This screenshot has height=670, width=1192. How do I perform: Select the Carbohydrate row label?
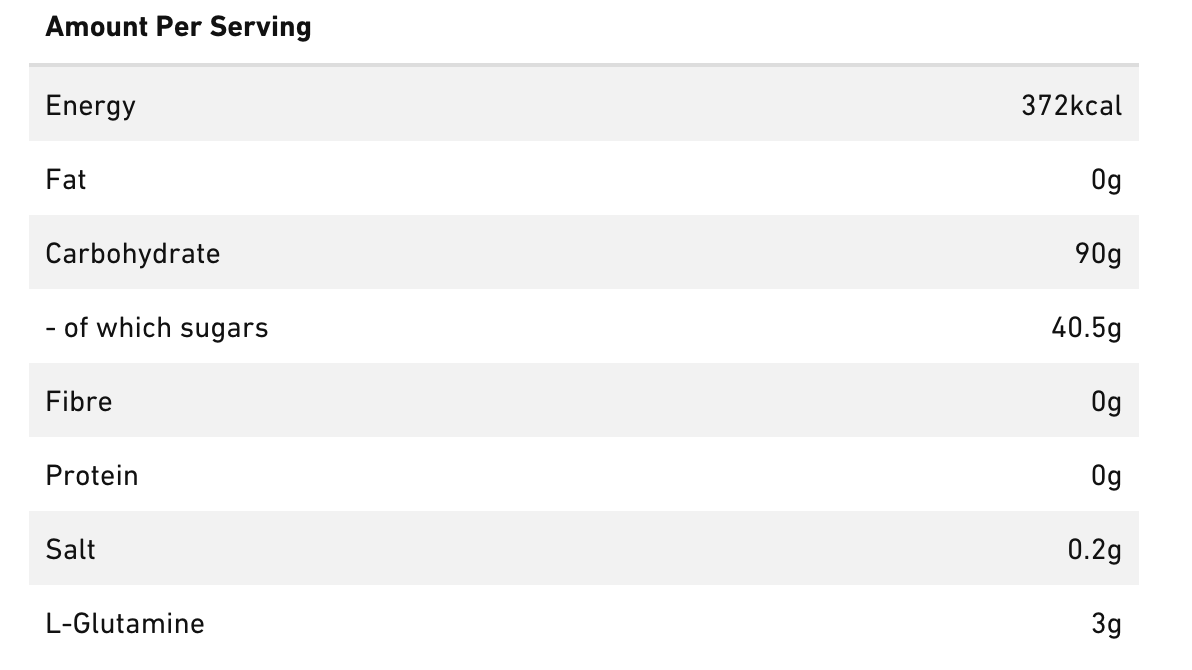tap(133, 254)
